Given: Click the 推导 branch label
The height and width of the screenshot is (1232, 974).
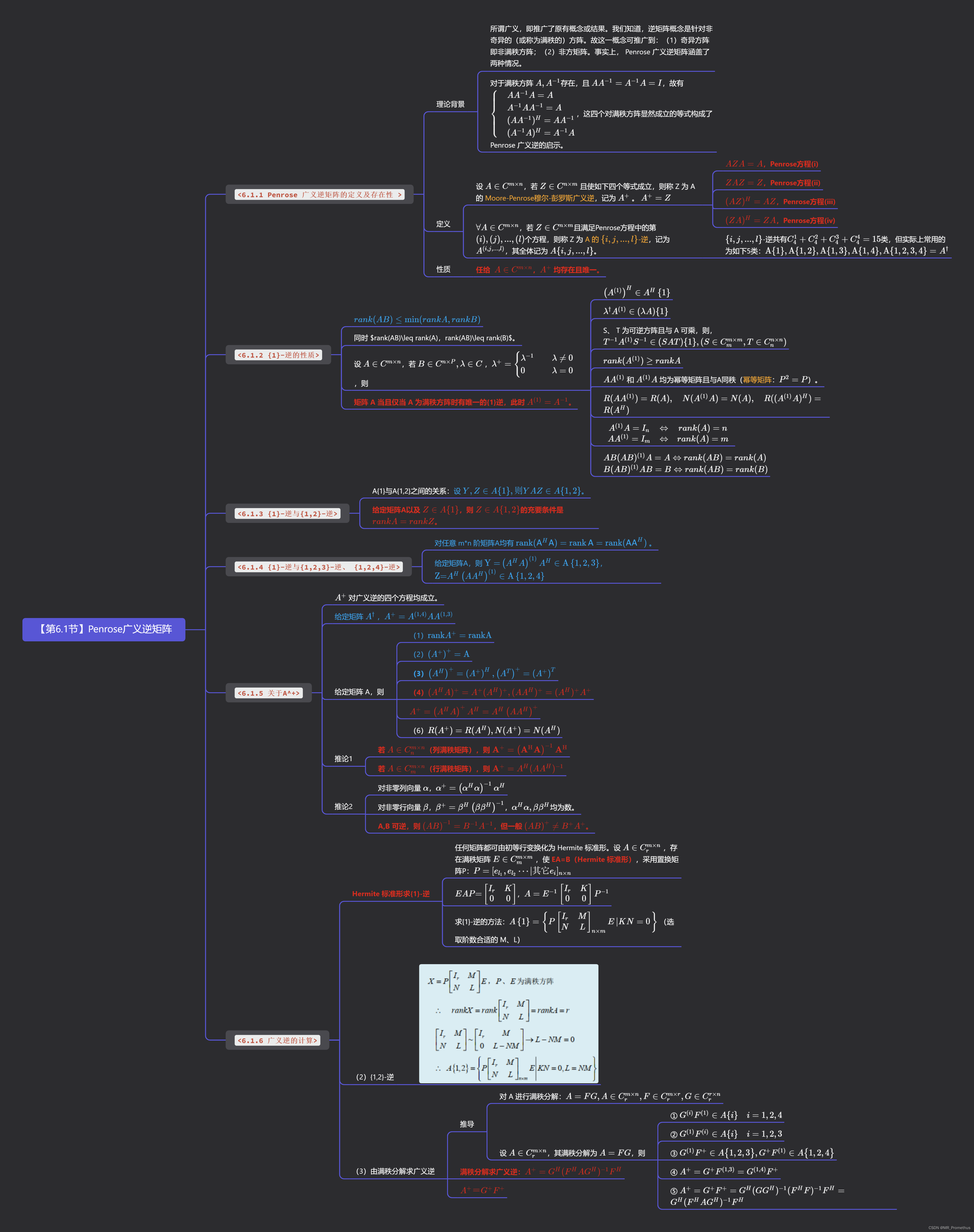Looking at the screenshot, I should click(x=467, y=1124).
